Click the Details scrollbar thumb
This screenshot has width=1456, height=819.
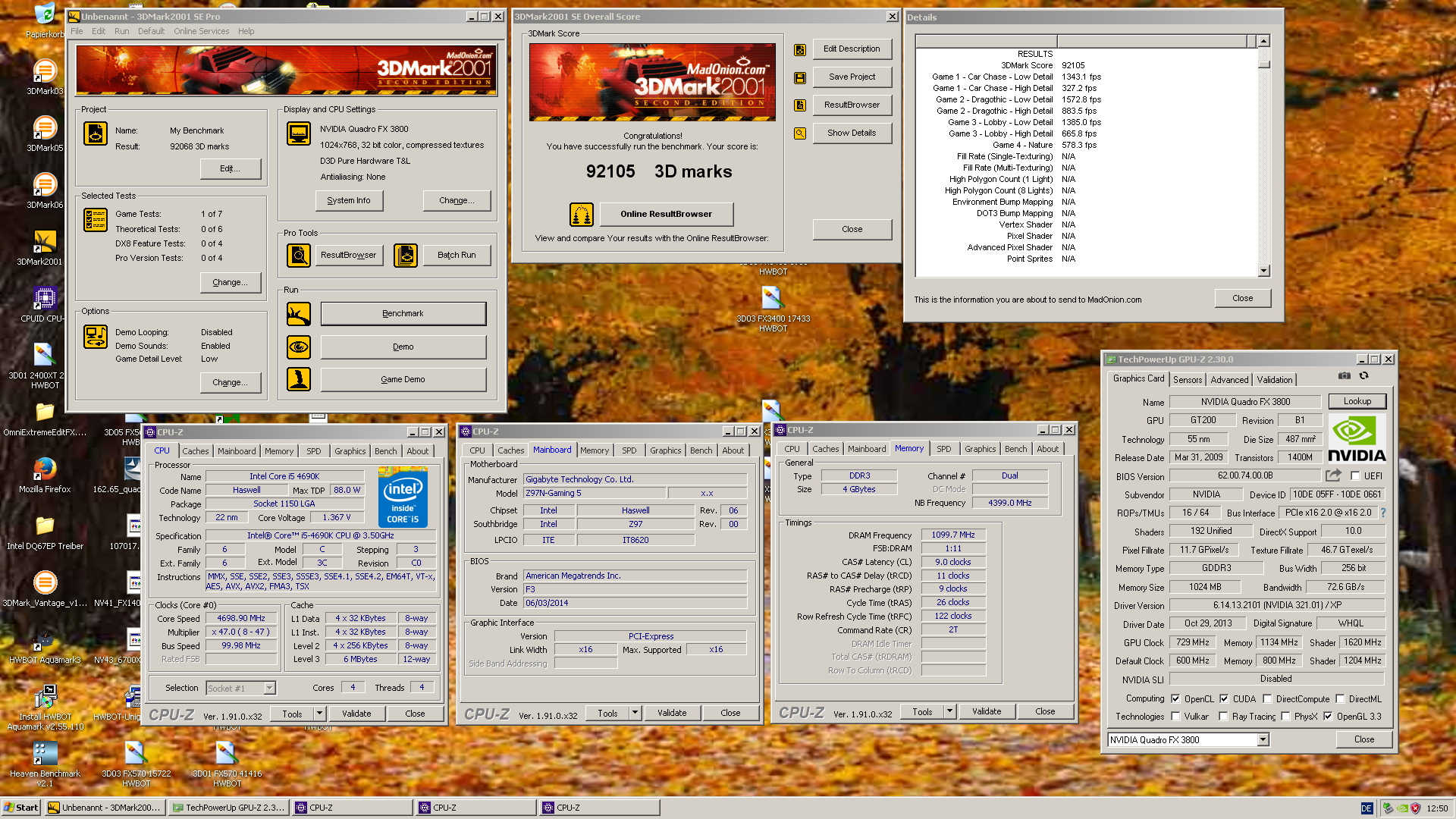[x=1263, y=64]
